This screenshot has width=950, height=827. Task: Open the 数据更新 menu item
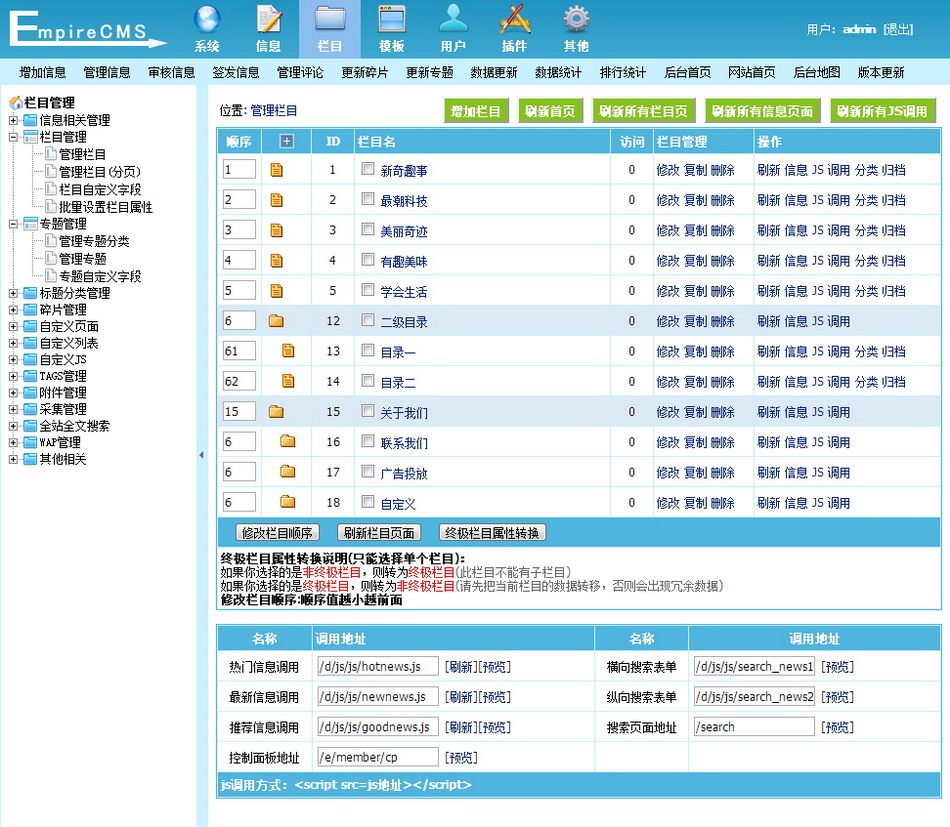[x=494, y=73]
